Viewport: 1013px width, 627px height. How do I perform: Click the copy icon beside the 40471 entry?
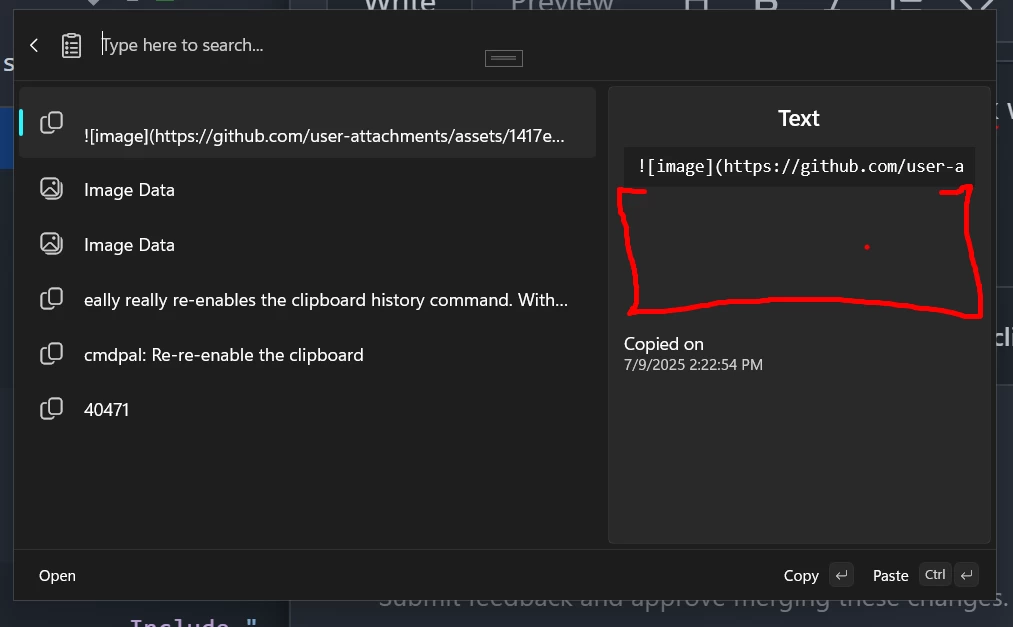tap(51, 408)
